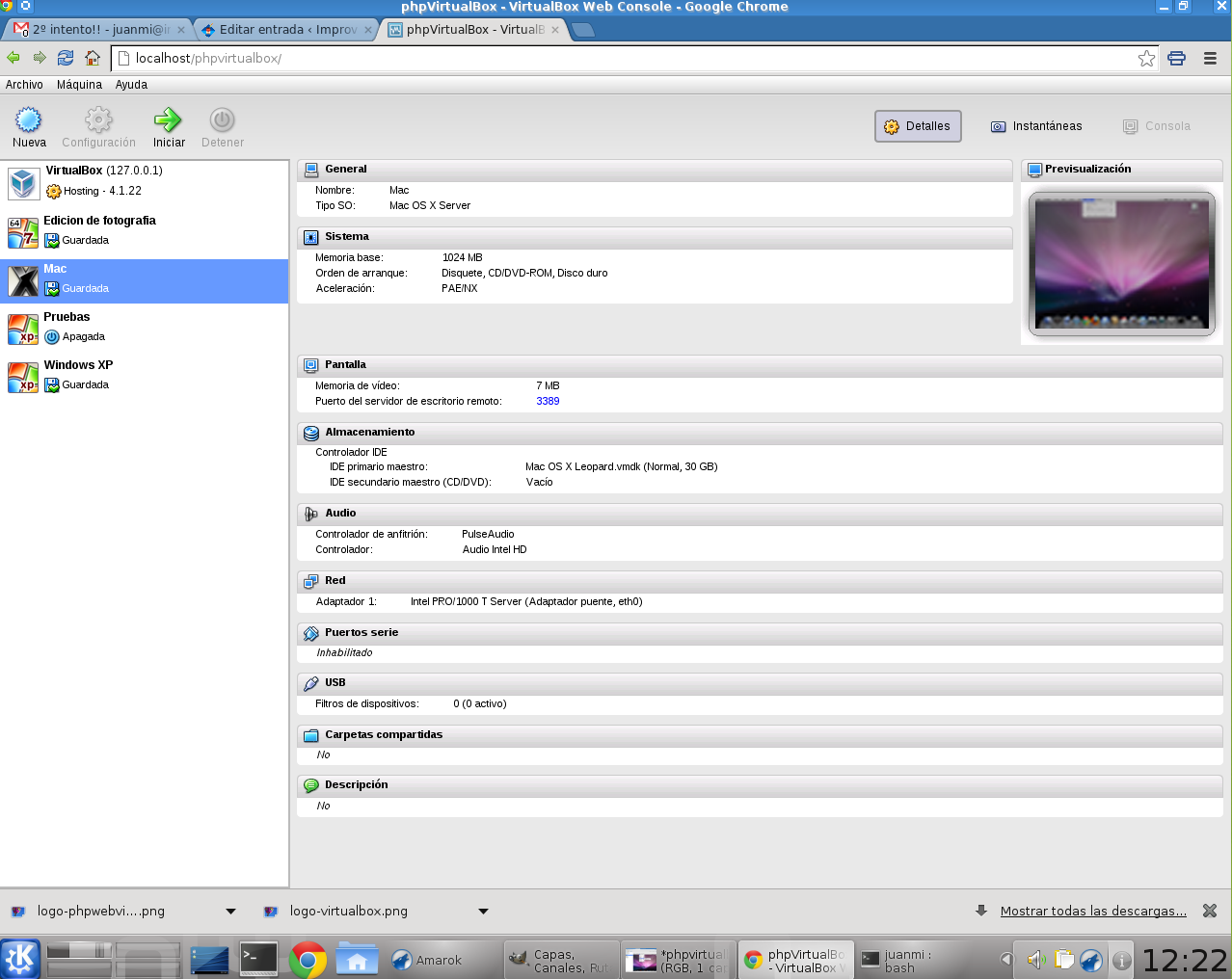
Task: Click the printer icon in Chrome toolbar
Action: coord(1177,59)
